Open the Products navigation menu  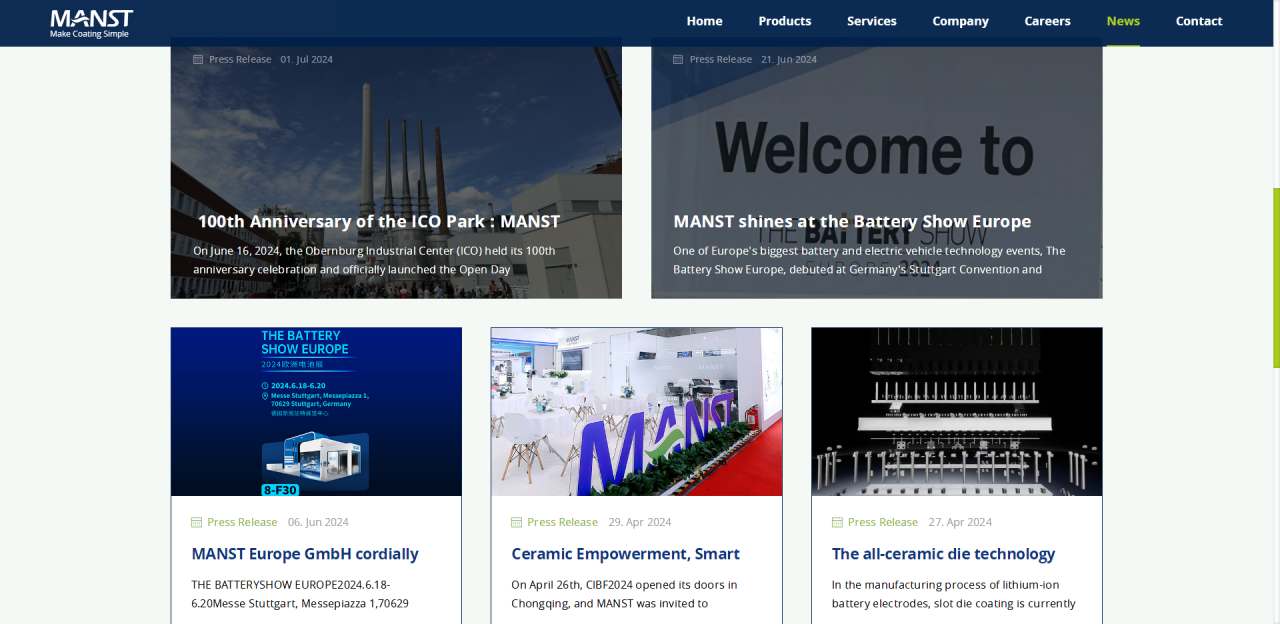[784, 21]
